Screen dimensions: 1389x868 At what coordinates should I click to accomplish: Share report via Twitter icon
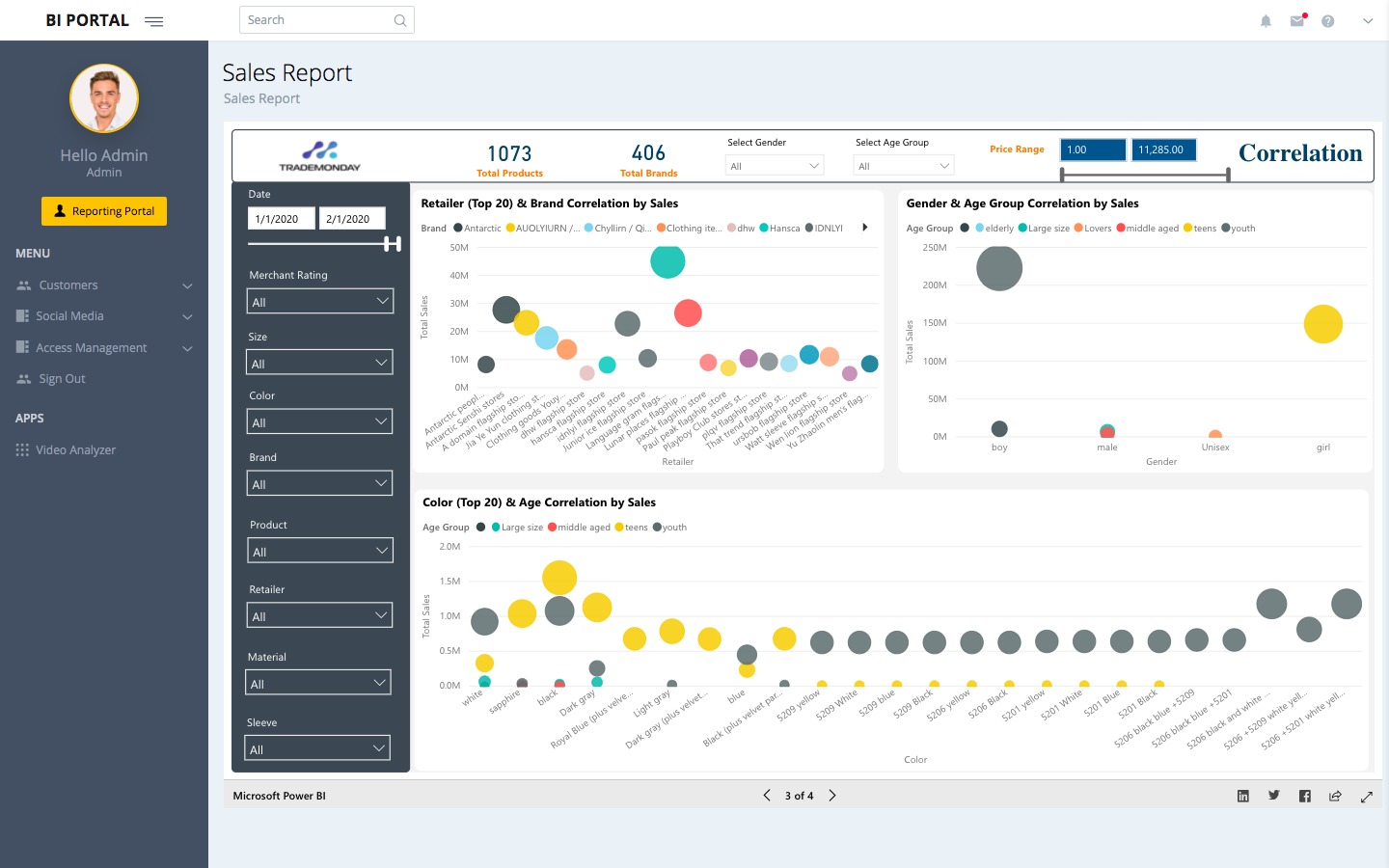(x=1274, y=796)
